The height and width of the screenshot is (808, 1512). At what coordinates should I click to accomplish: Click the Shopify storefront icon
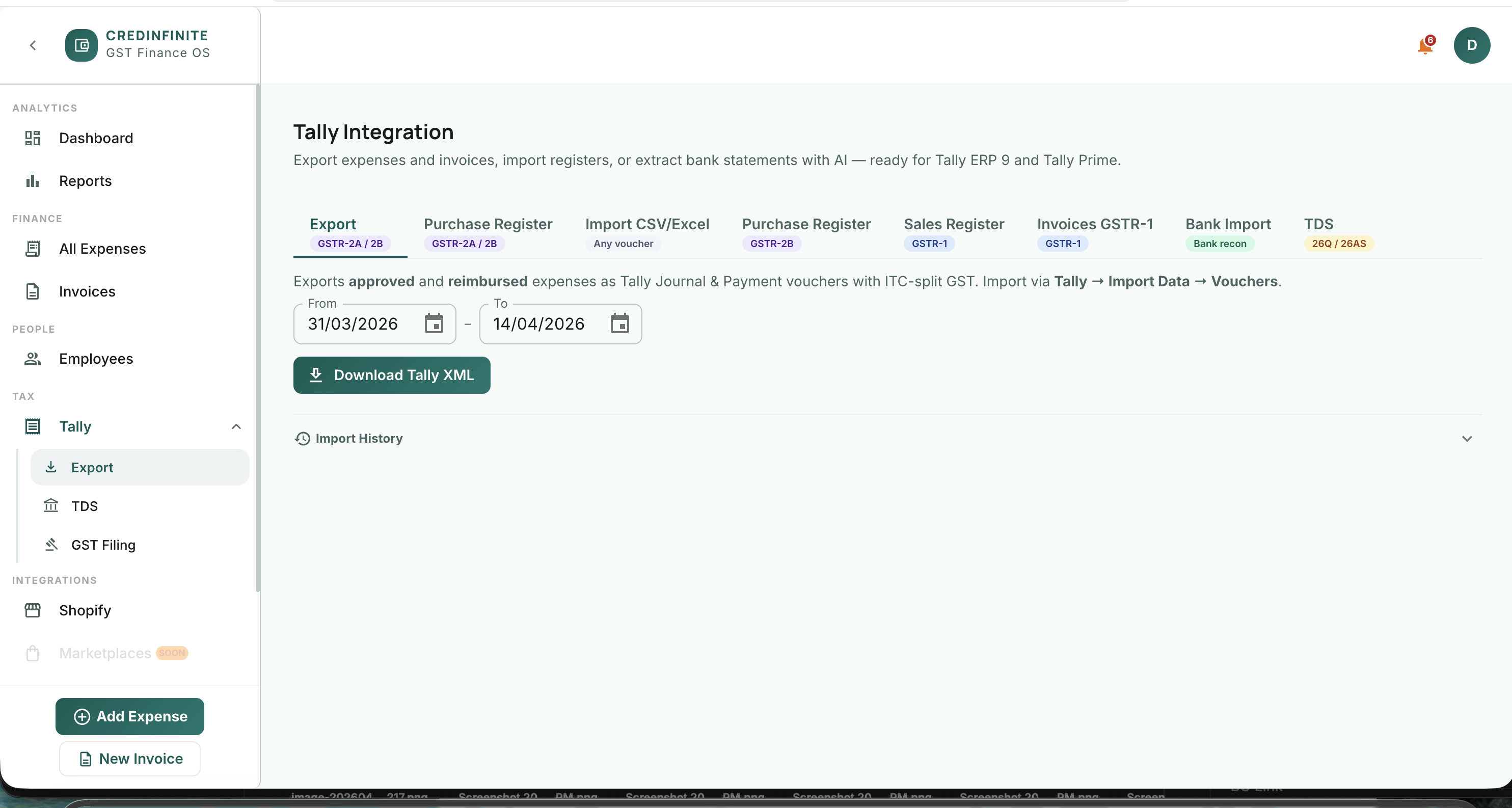pyautogui.click(x=32, y=610)
